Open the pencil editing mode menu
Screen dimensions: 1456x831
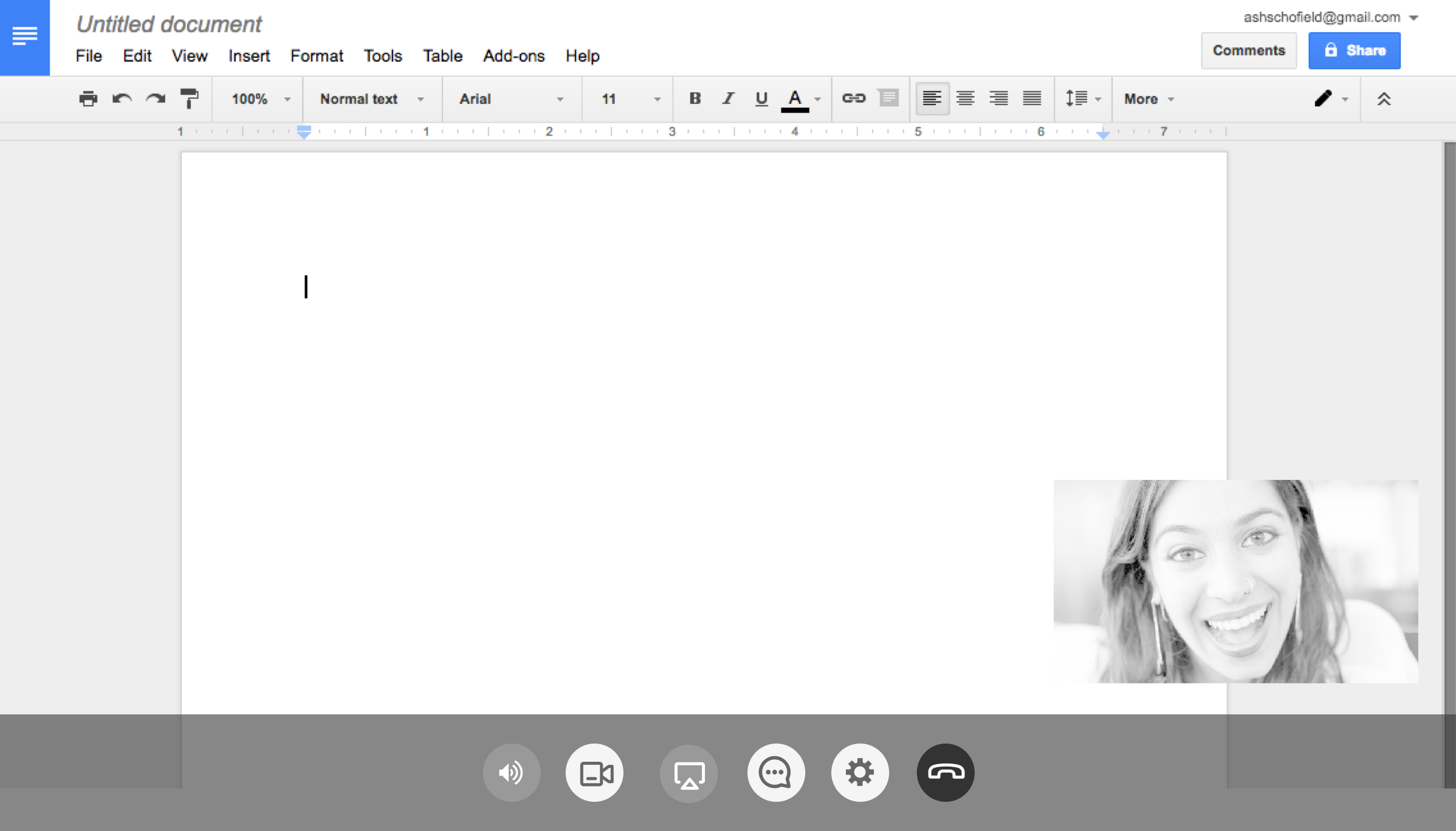pyautogui.click(x=1331, y=98)
